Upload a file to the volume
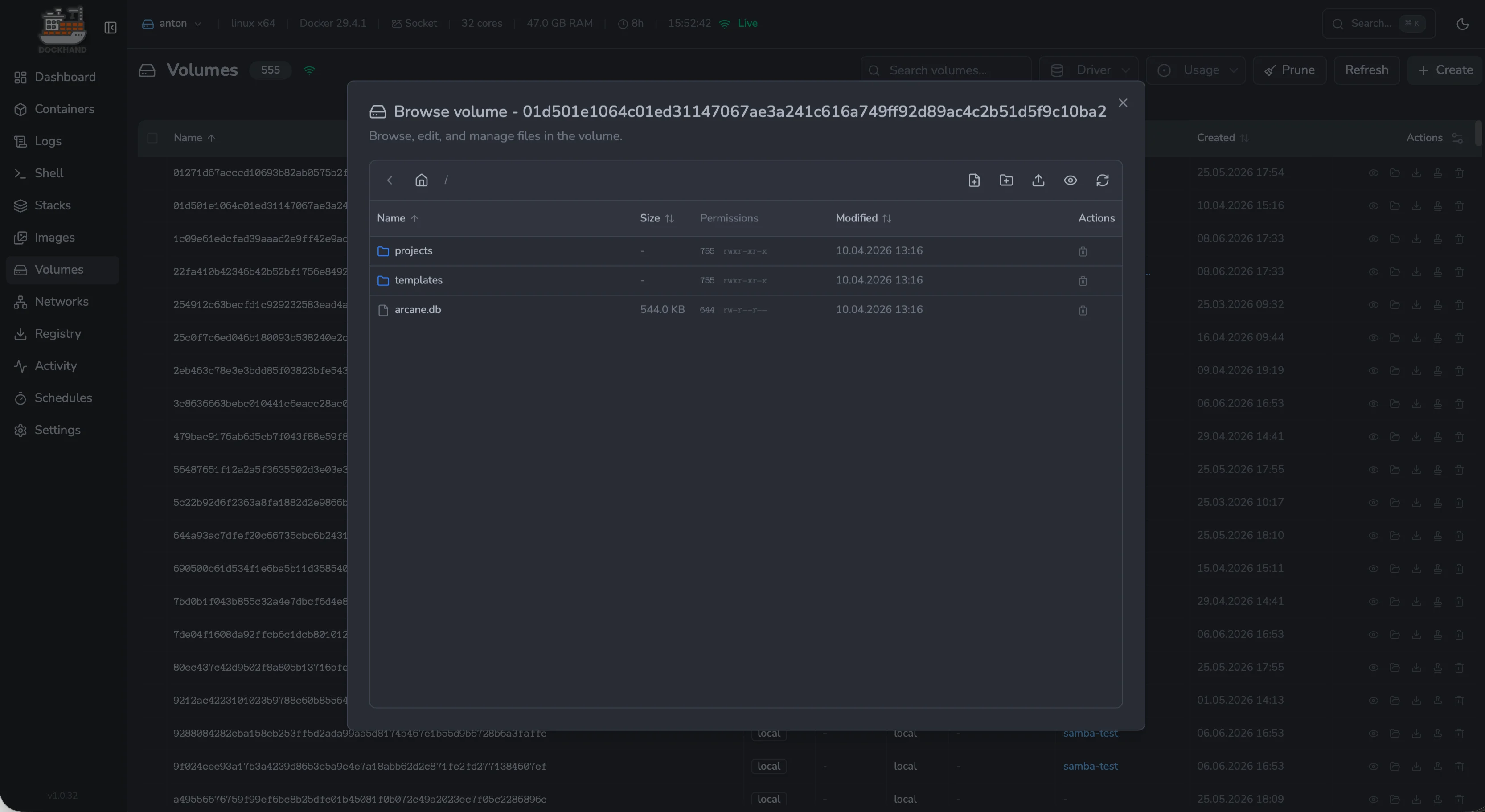1485x812 pixels. coord(1038,180)
